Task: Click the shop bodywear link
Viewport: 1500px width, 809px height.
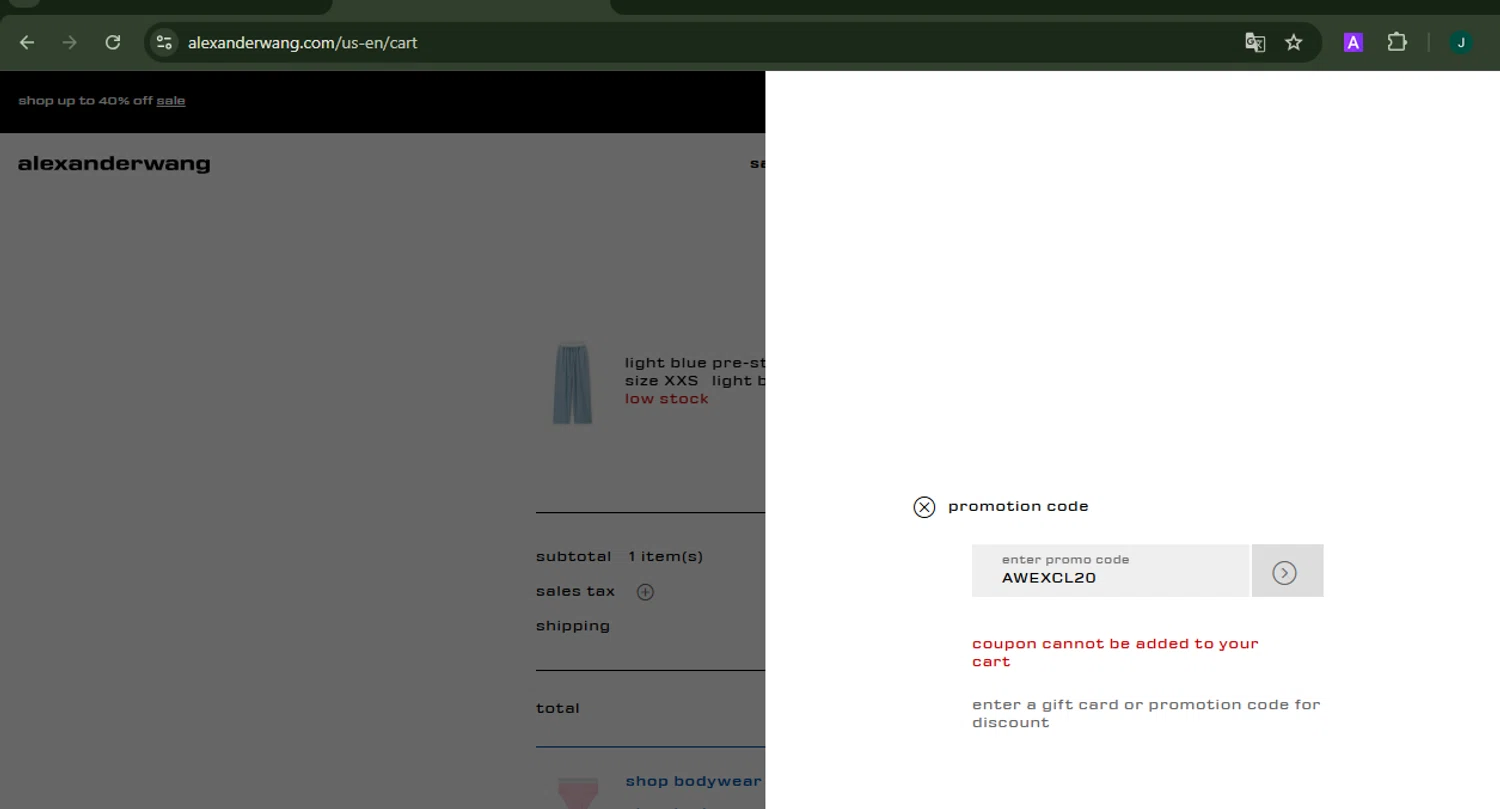Action: pos(693,781)
